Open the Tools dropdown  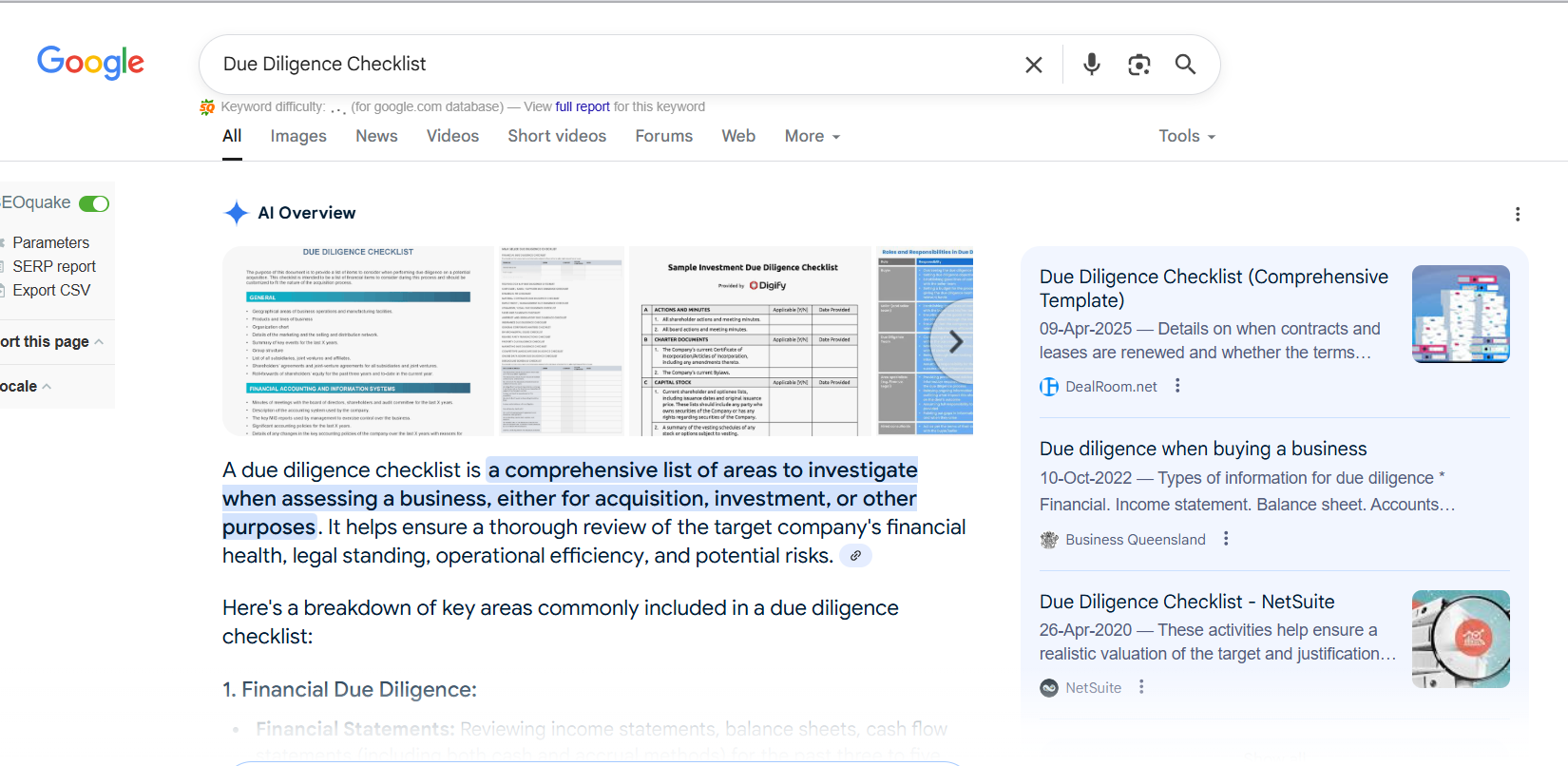[x=1186, y=136]
